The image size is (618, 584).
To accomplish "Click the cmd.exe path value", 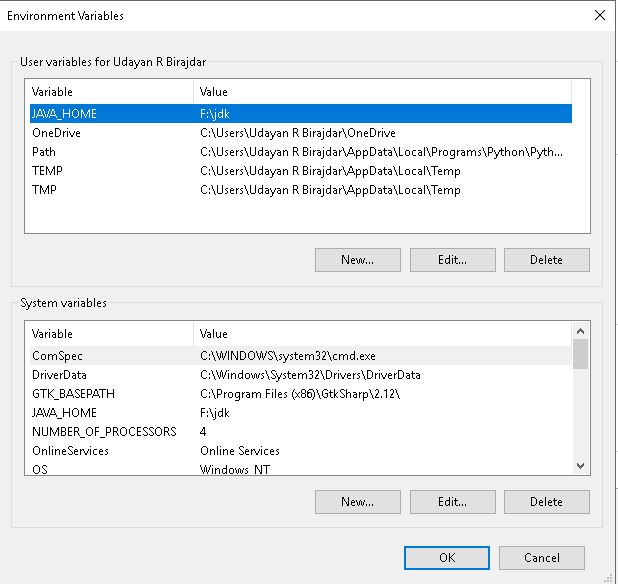I will tap(288, 355).
